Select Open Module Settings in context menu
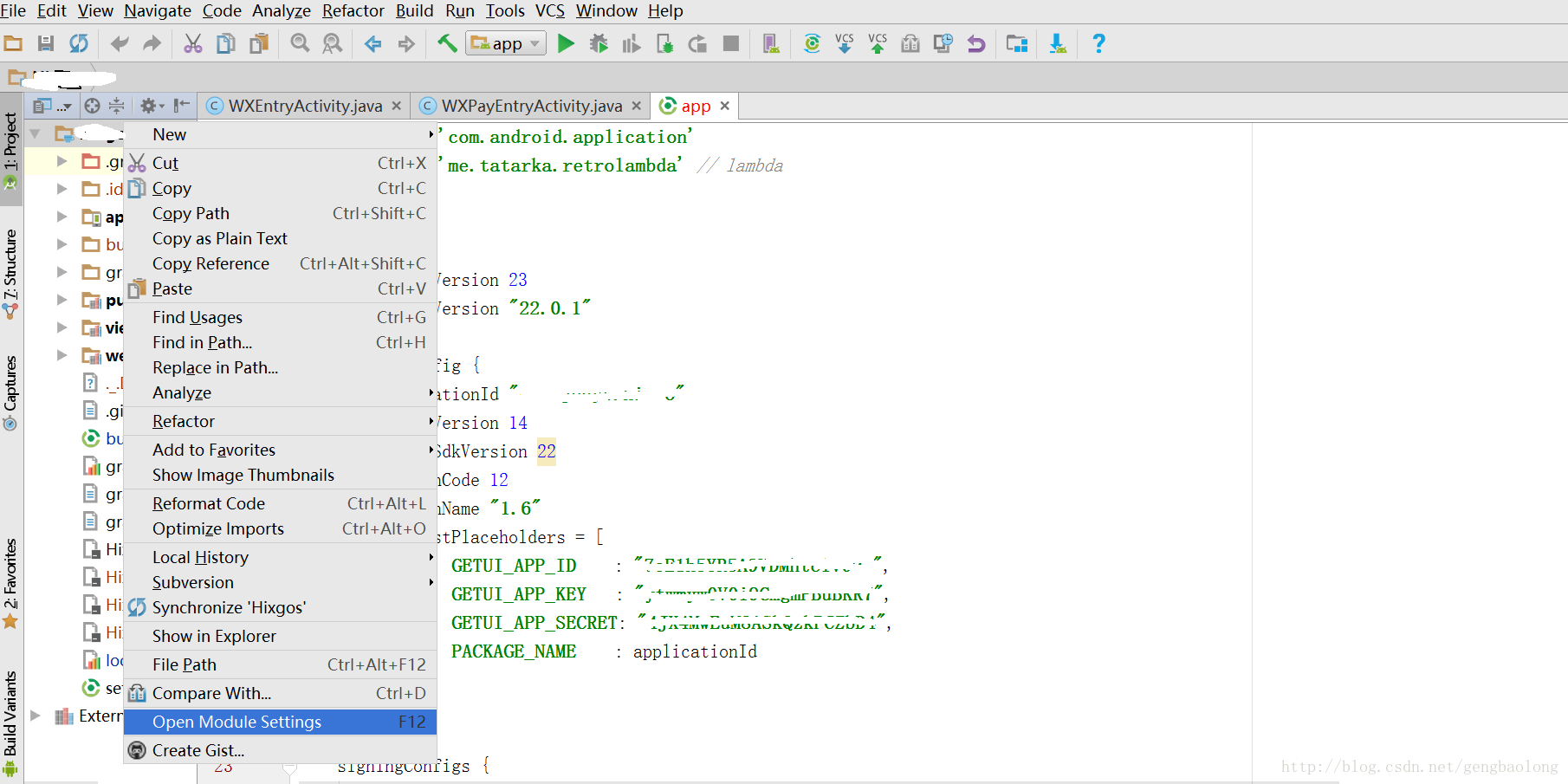 pyautogui.click(x=280, y=722)
